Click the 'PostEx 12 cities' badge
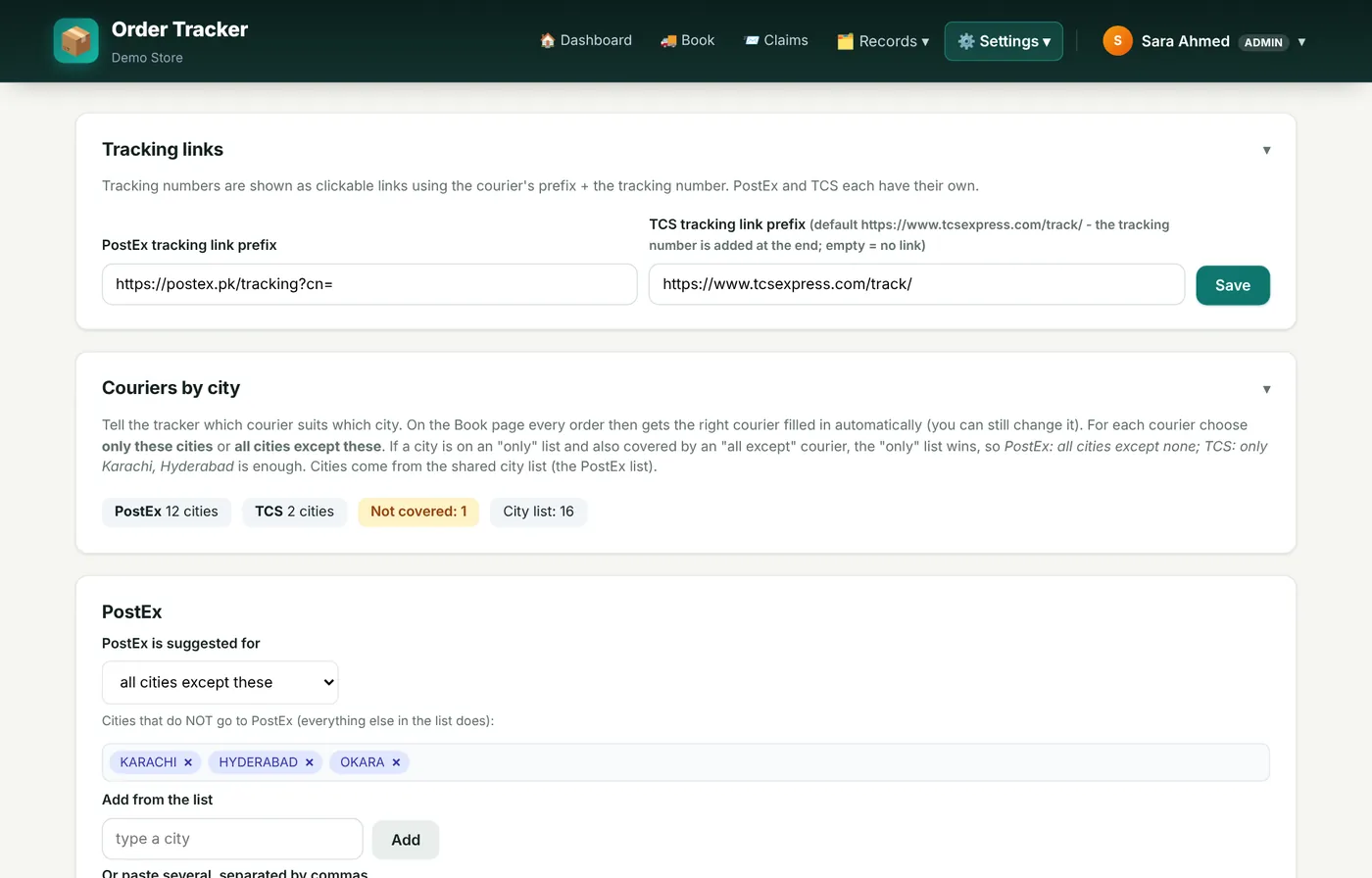Image resolution: width=1372 pixels, height=878 pixels. click(x=167, y=512)
